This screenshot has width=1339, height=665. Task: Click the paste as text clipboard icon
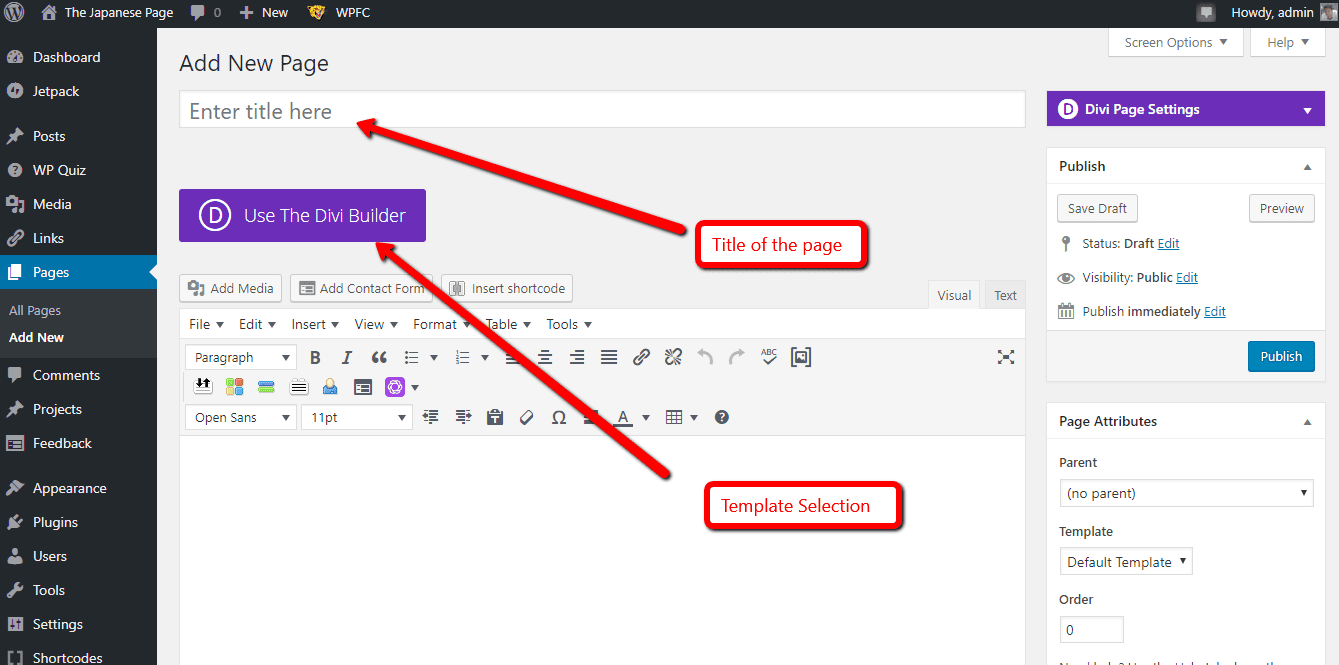pos(495,417)
